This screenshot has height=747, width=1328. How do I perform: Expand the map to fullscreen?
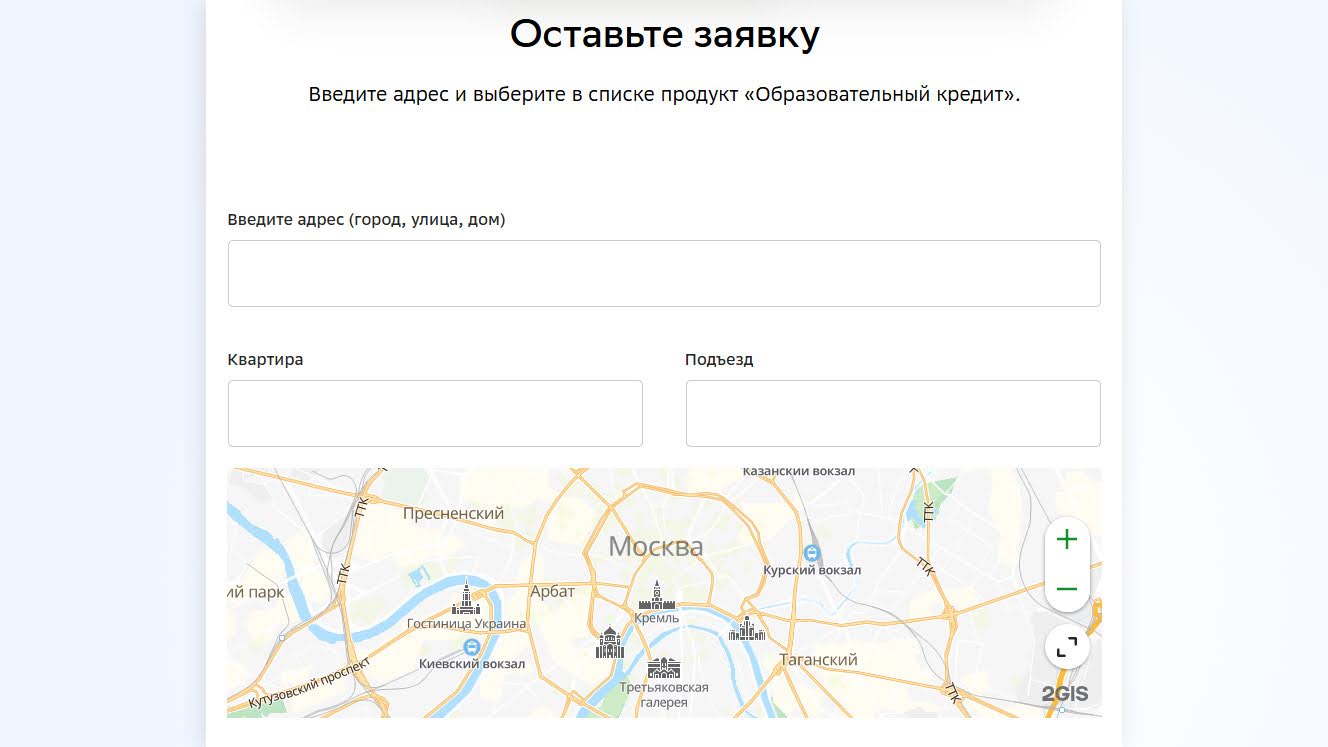(1067, 648)
